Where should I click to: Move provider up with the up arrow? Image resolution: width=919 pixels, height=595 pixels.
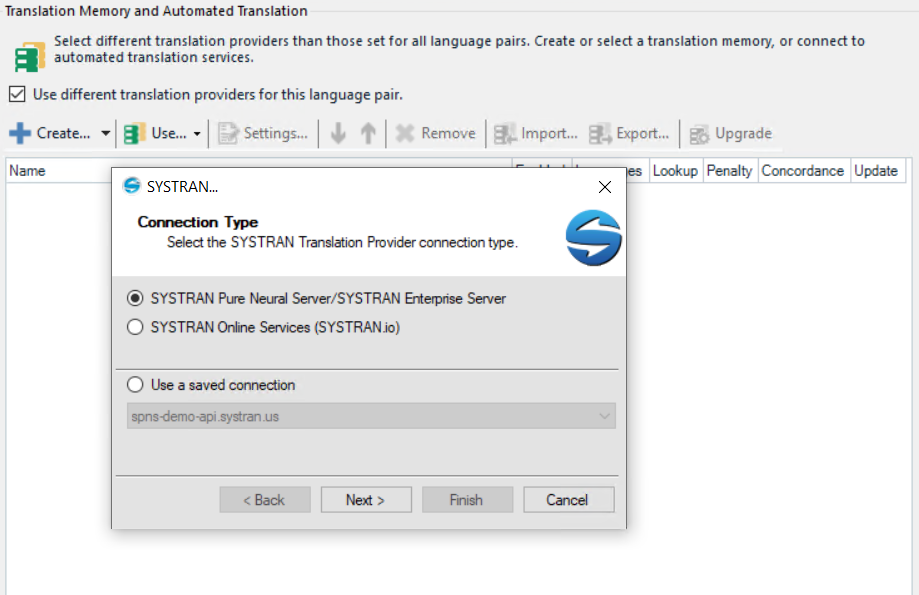pyautogui.click(x=368, y=133)
